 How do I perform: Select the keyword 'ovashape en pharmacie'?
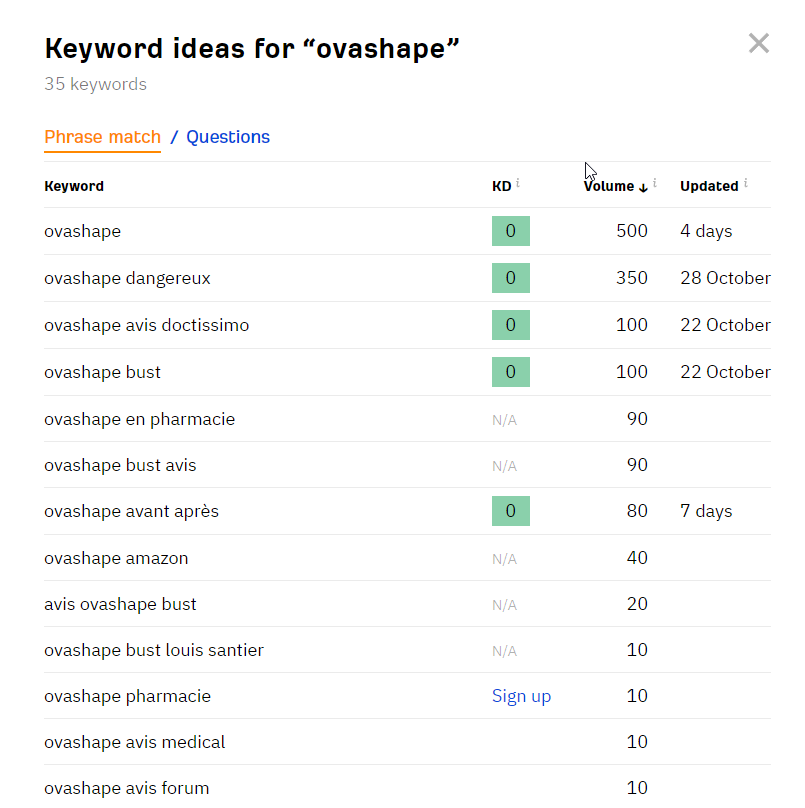tap(140, 419)
